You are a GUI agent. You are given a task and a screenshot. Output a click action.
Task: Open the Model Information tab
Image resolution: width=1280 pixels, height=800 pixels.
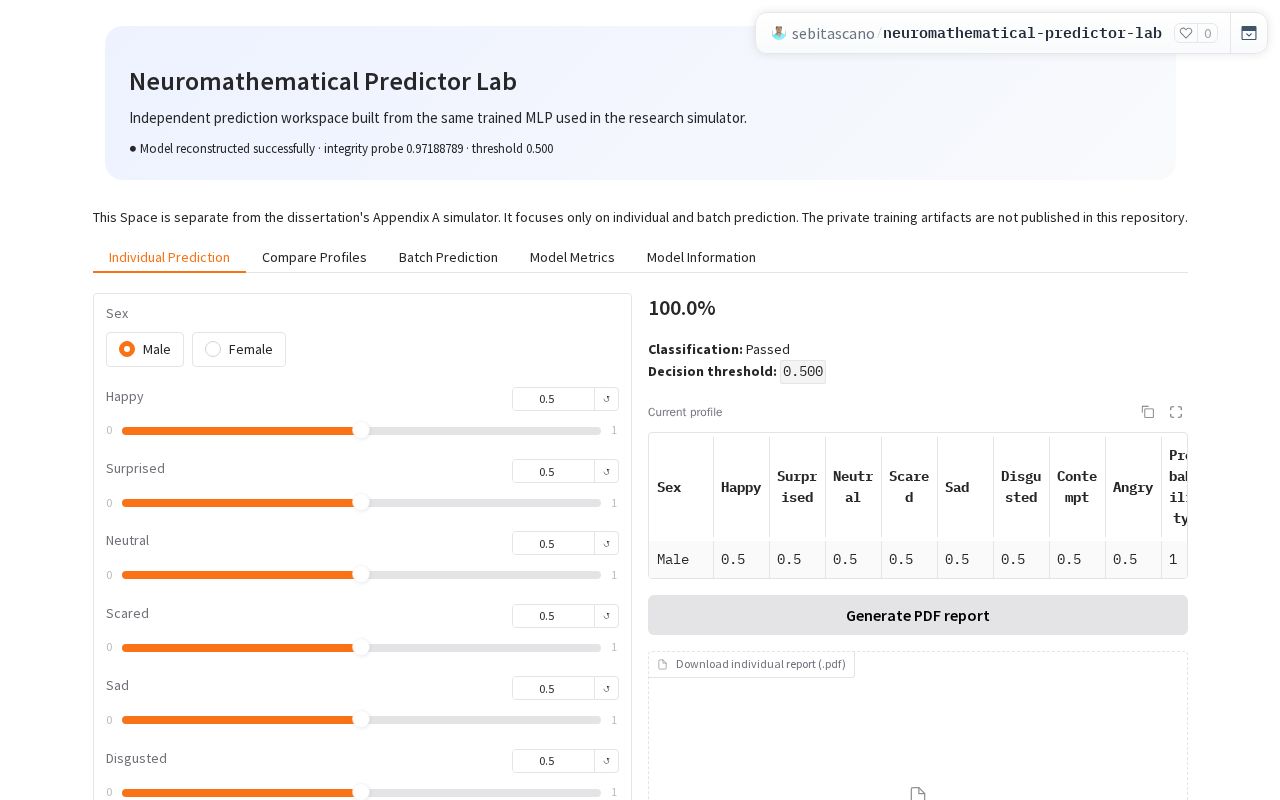click(701, 257)
